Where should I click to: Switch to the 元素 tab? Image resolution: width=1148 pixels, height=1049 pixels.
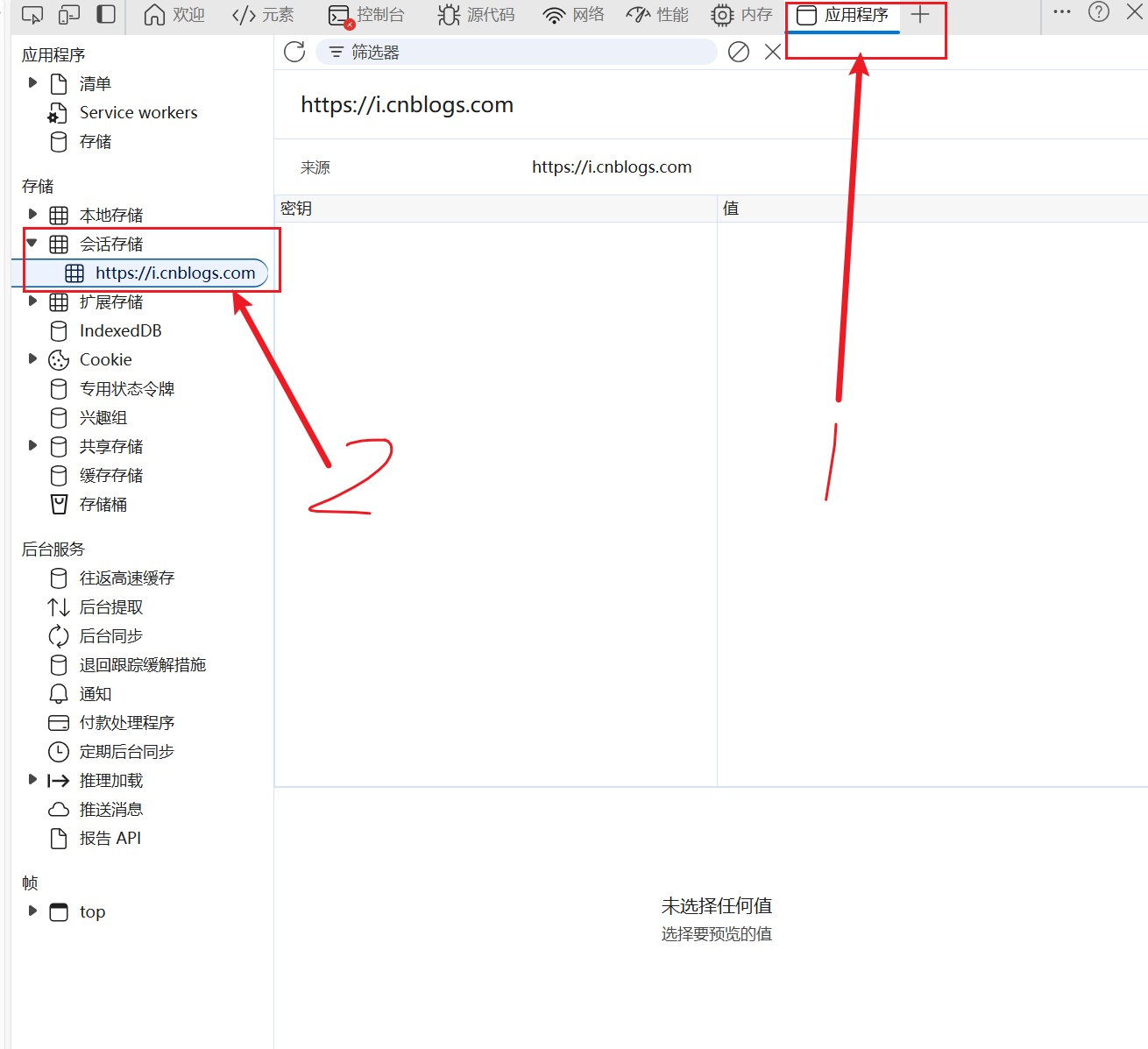[263, 15]
